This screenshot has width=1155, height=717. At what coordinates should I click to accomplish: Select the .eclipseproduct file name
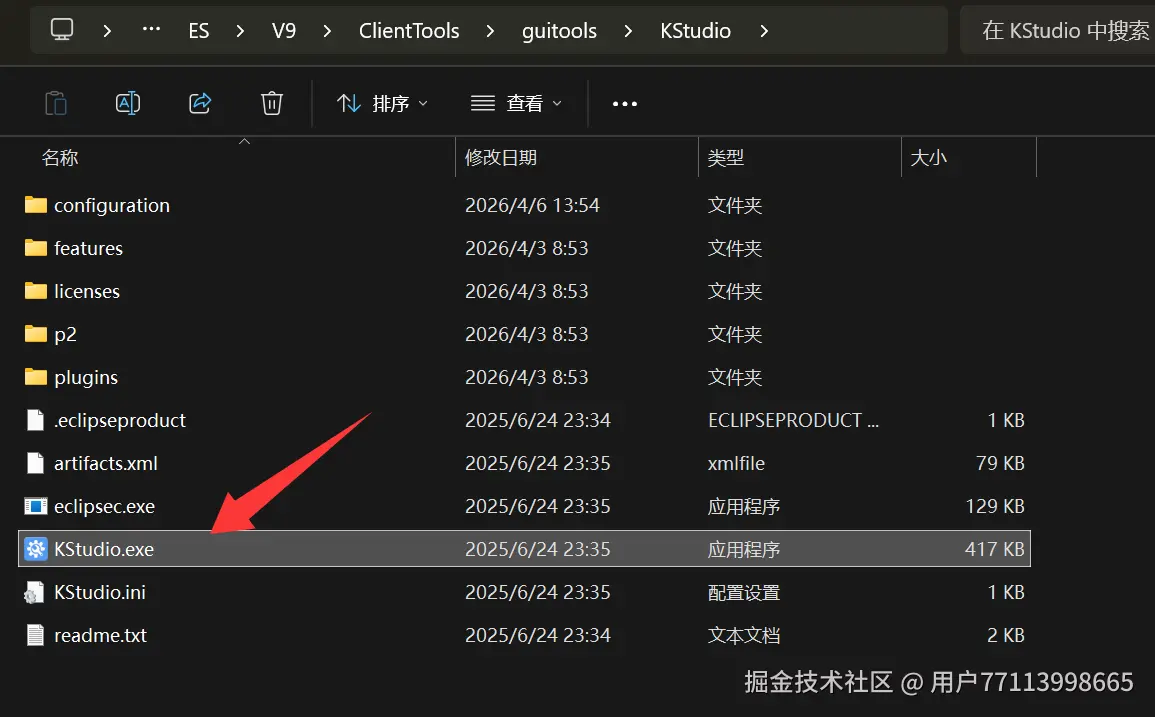point(120,421)
